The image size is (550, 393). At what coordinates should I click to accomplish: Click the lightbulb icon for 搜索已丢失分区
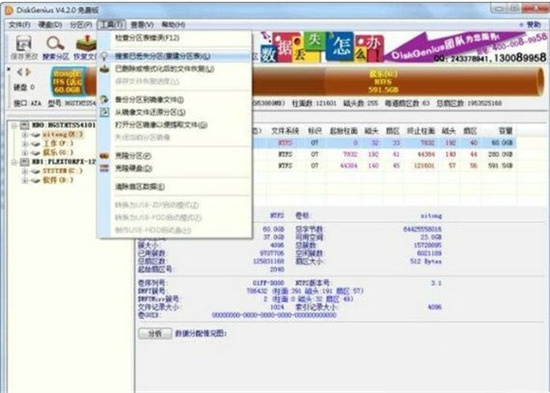tap(104, 56)
